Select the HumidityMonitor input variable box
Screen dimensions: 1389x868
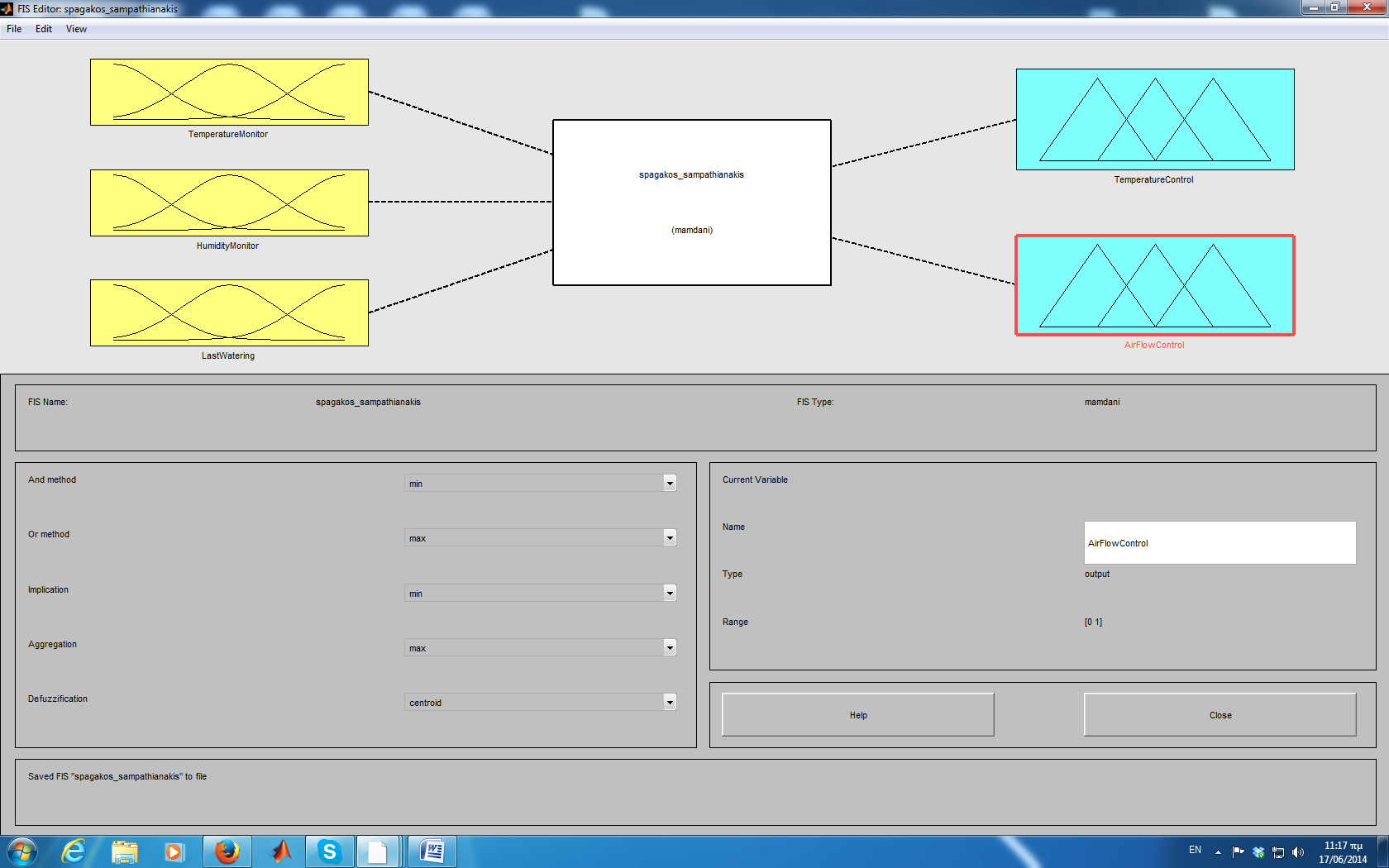click(229, 203)
